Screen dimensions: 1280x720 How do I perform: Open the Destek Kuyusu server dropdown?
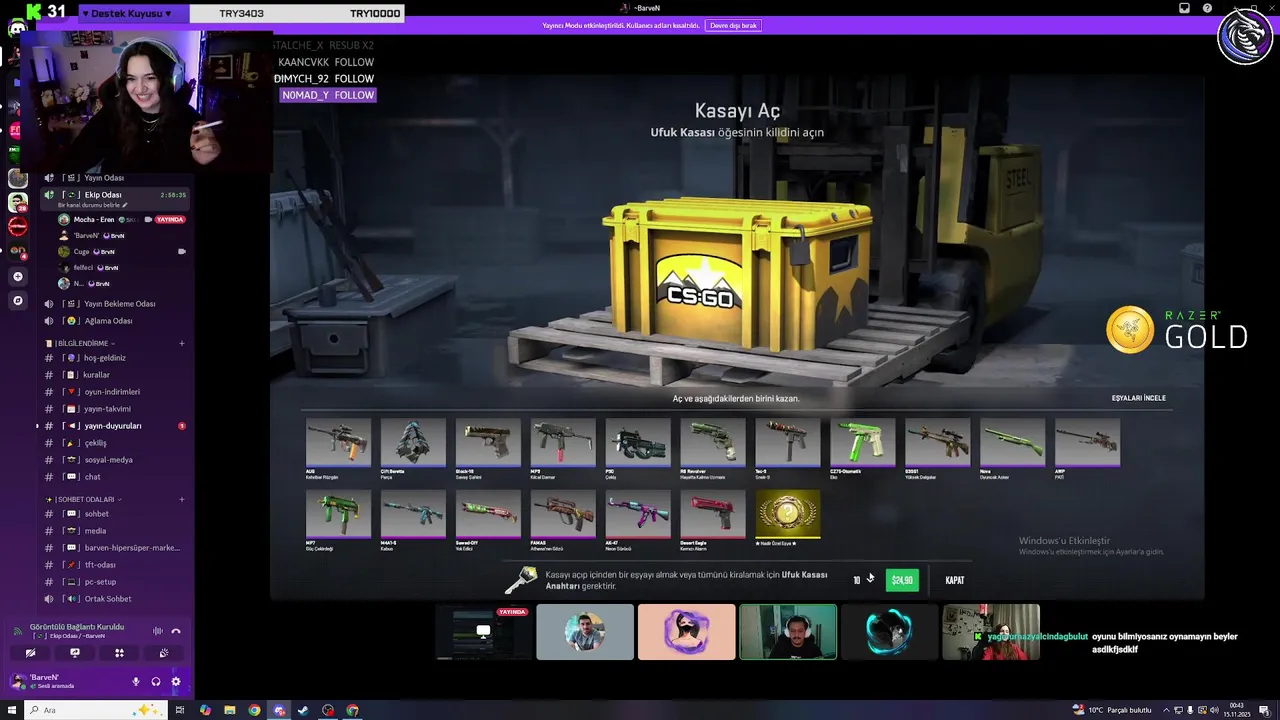132,14
